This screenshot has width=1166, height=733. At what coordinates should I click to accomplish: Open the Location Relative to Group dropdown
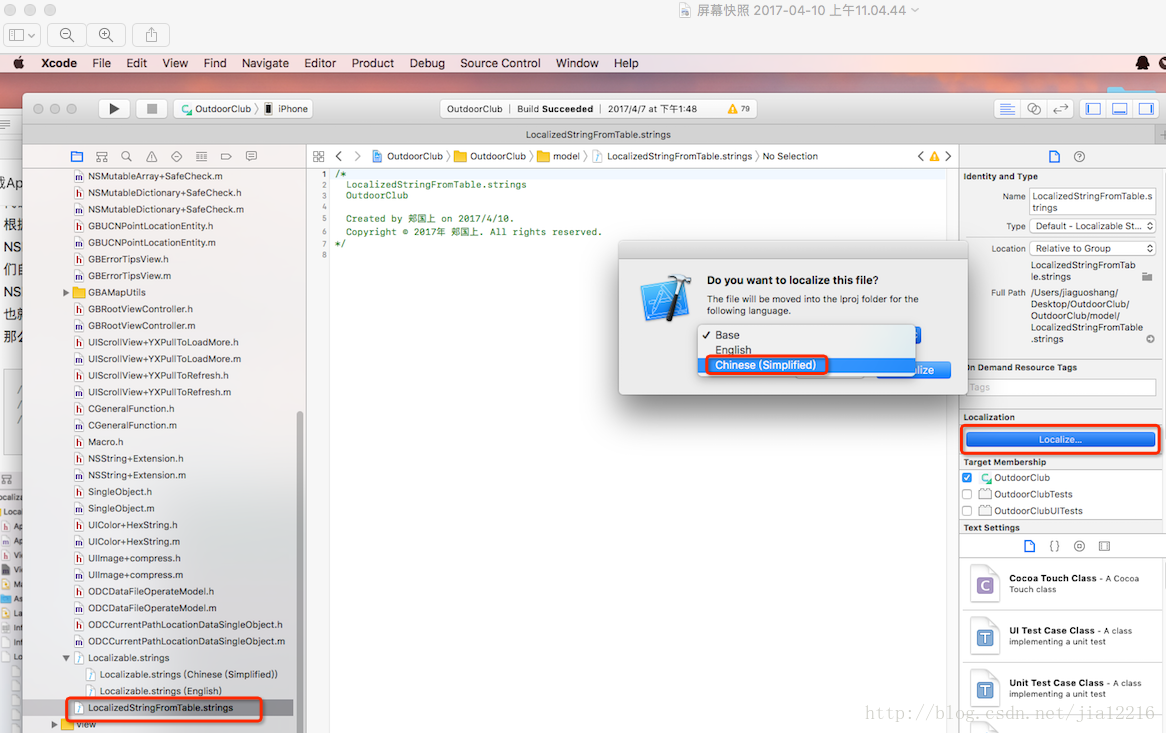(1092, 248)
